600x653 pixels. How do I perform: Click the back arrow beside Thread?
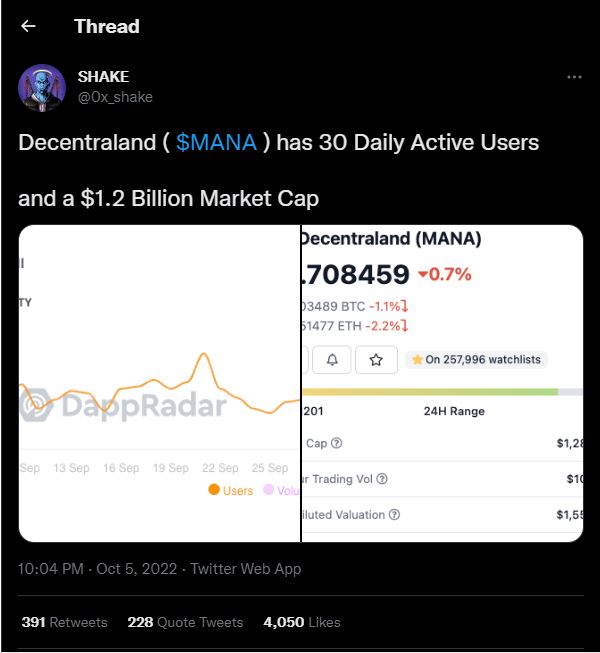(28, 26)
